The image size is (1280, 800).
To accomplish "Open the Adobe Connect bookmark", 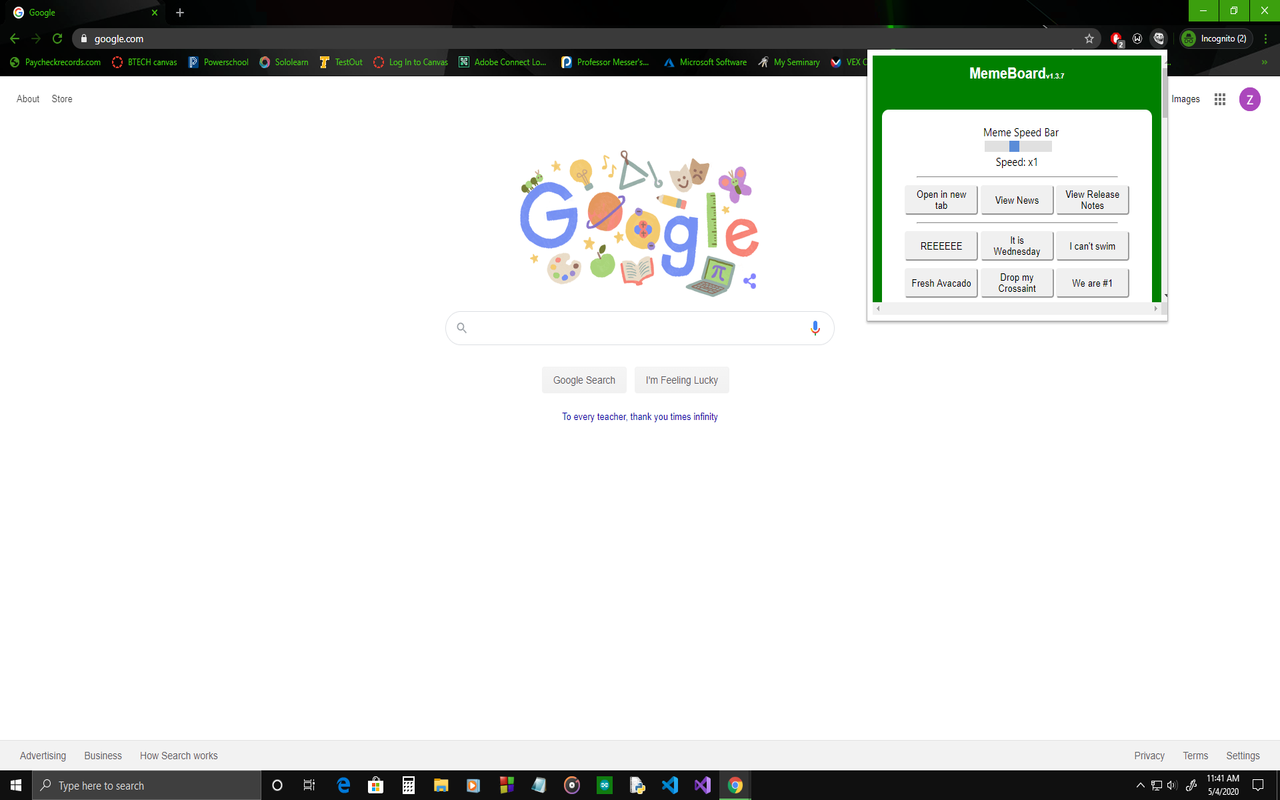I will coord(503,62).
